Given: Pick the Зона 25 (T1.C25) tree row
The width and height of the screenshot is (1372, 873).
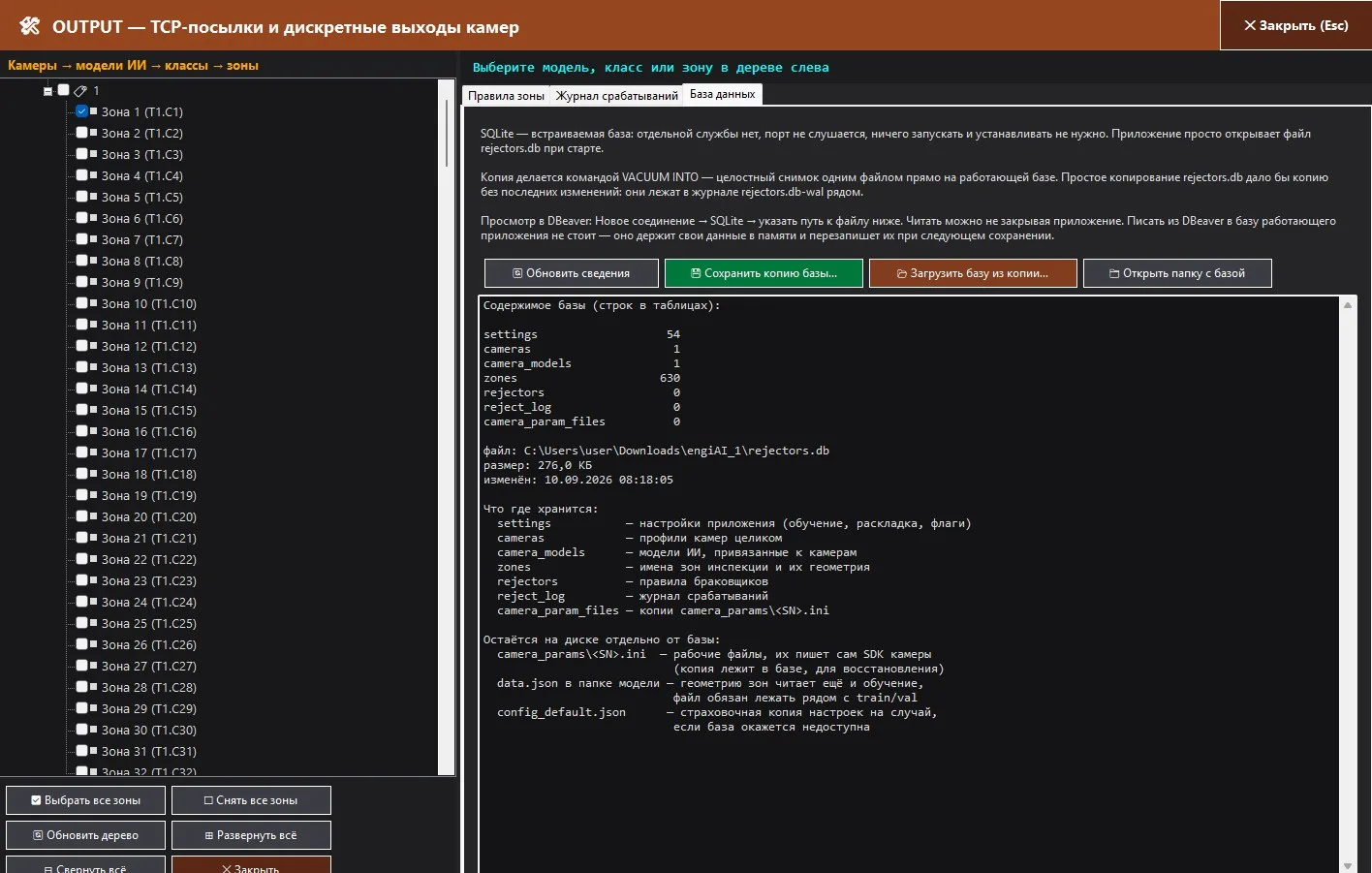Looking at the screenshot, I should [148, 623].
